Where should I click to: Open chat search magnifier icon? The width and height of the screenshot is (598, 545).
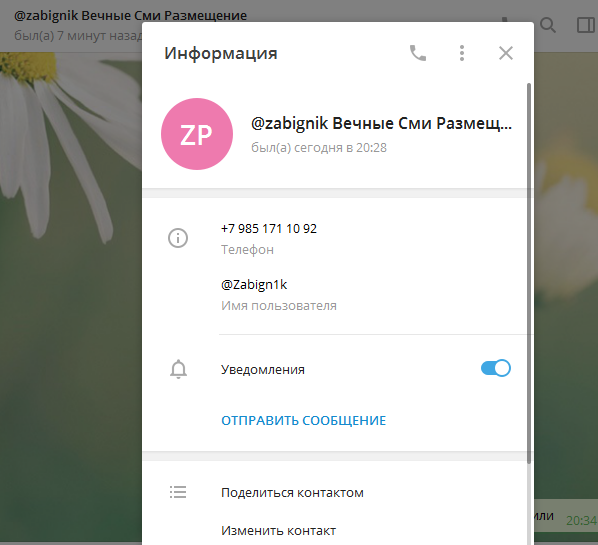pos(548,26)
